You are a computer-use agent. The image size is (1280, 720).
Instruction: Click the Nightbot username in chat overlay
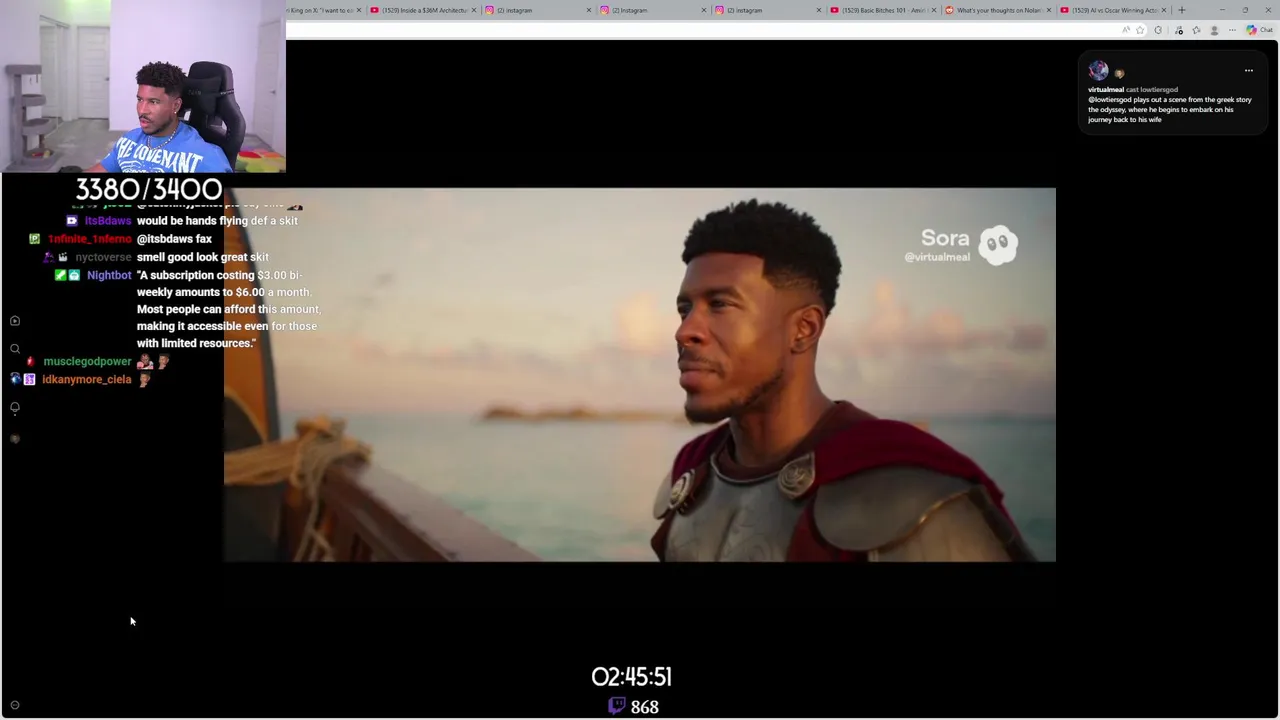[x=109, y=275]
